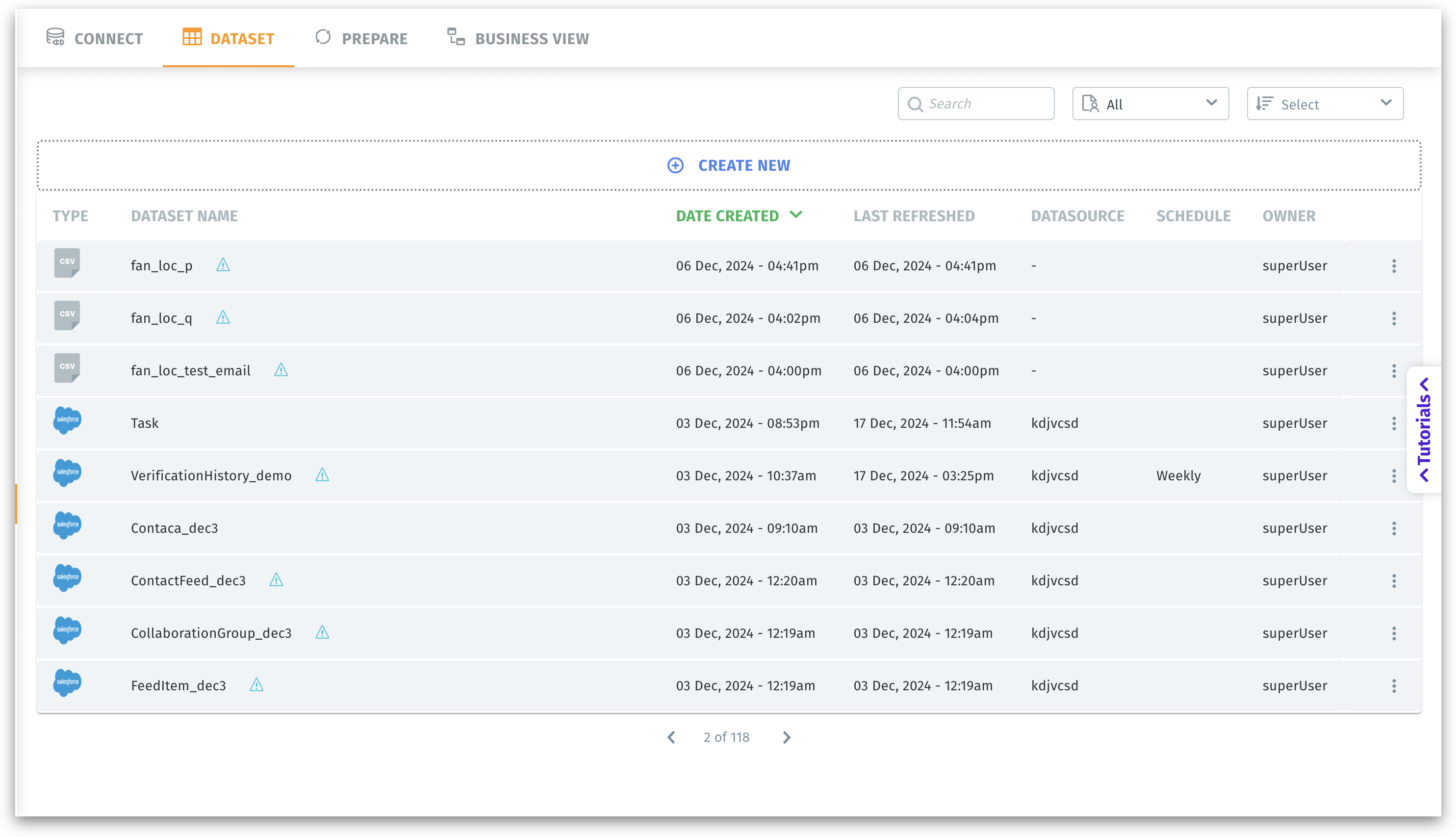Click the Salesforce icon for Contaca_dec3
This screenshot has height=837, width=1456.
67,526
